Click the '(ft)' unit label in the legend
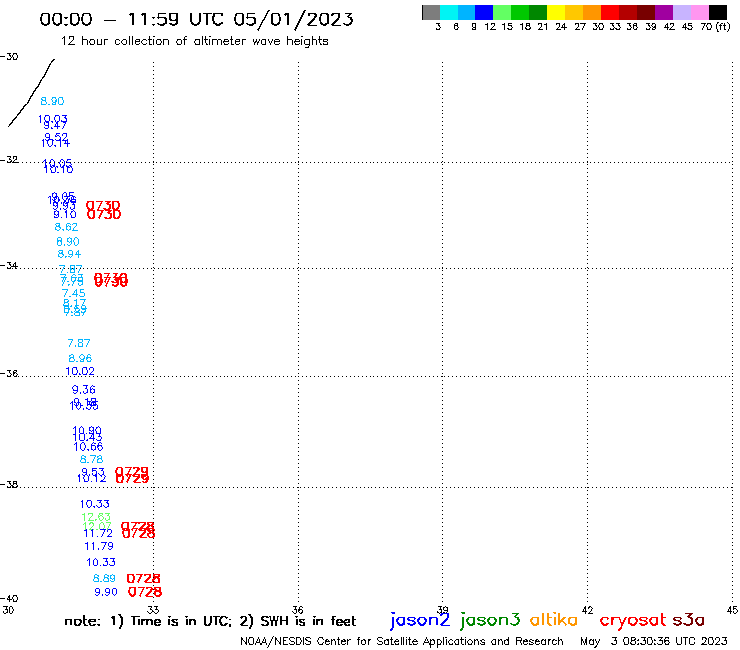 723,26
